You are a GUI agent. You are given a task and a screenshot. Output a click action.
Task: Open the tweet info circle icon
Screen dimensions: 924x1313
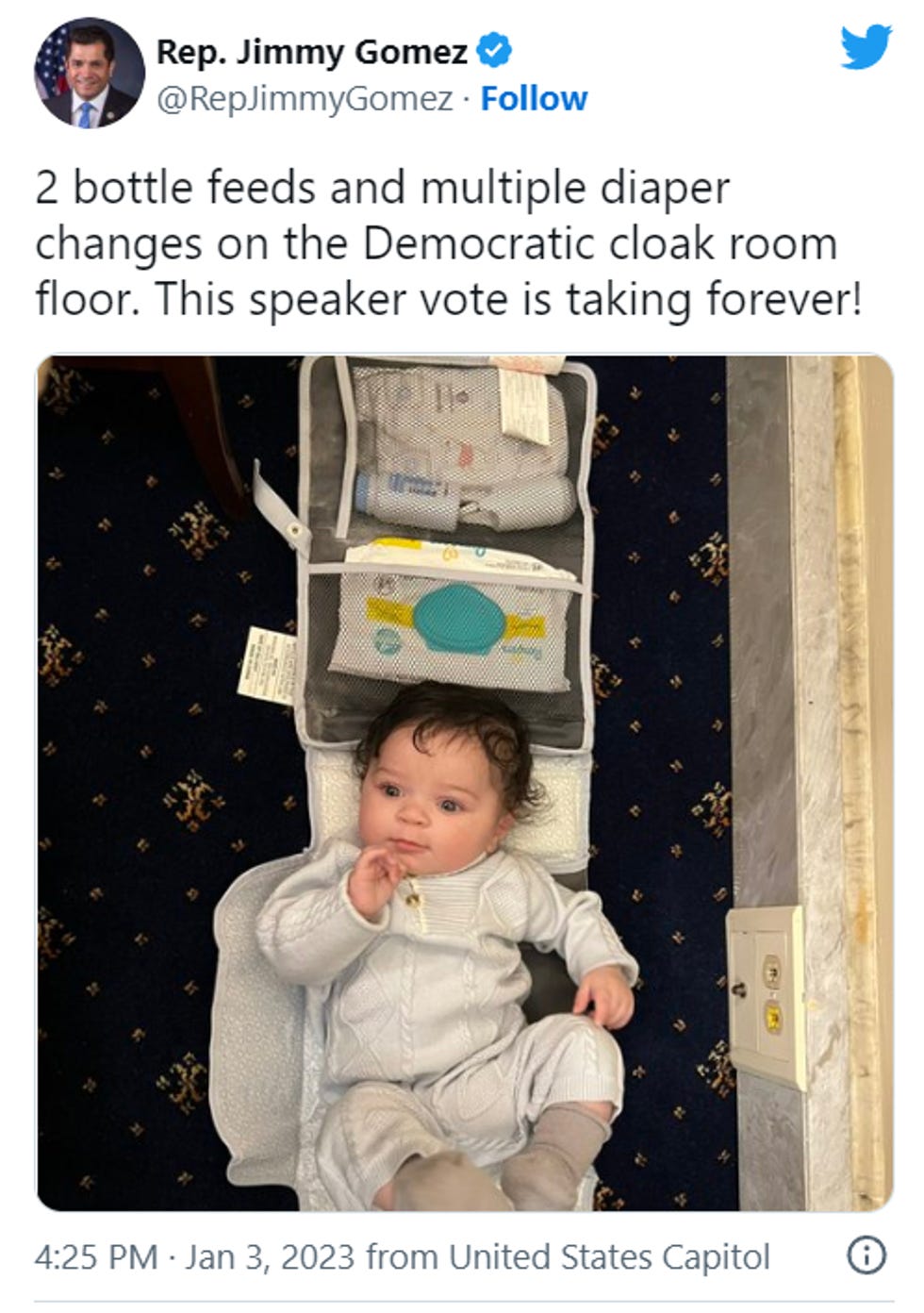pos(866,1255)
